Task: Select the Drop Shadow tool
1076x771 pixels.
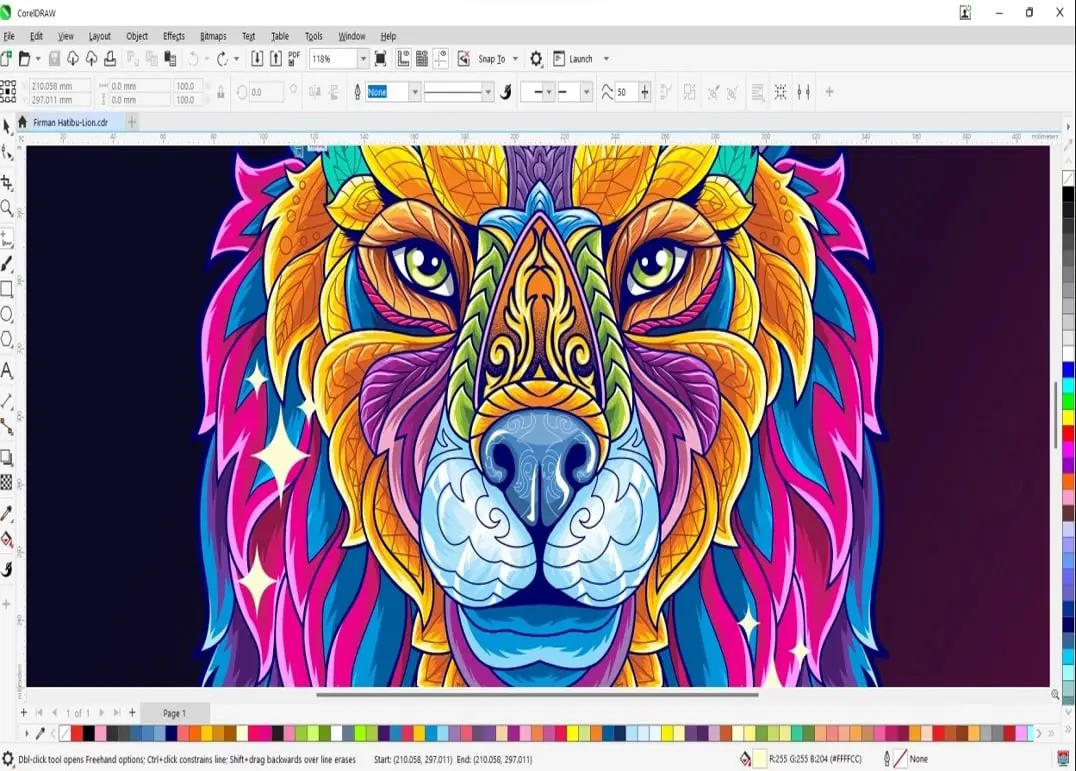Action: coord(7,458)
